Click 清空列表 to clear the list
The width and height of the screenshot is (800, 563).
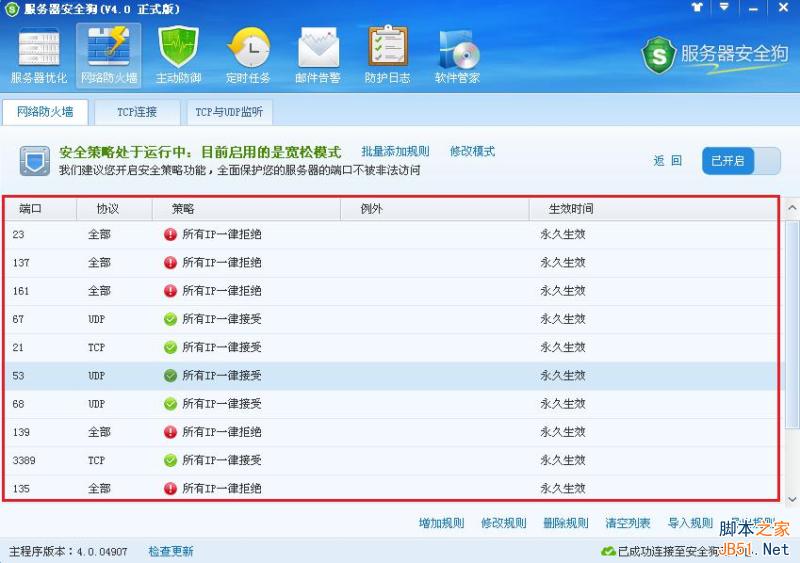pyautogui.click(x=628, y=523)
